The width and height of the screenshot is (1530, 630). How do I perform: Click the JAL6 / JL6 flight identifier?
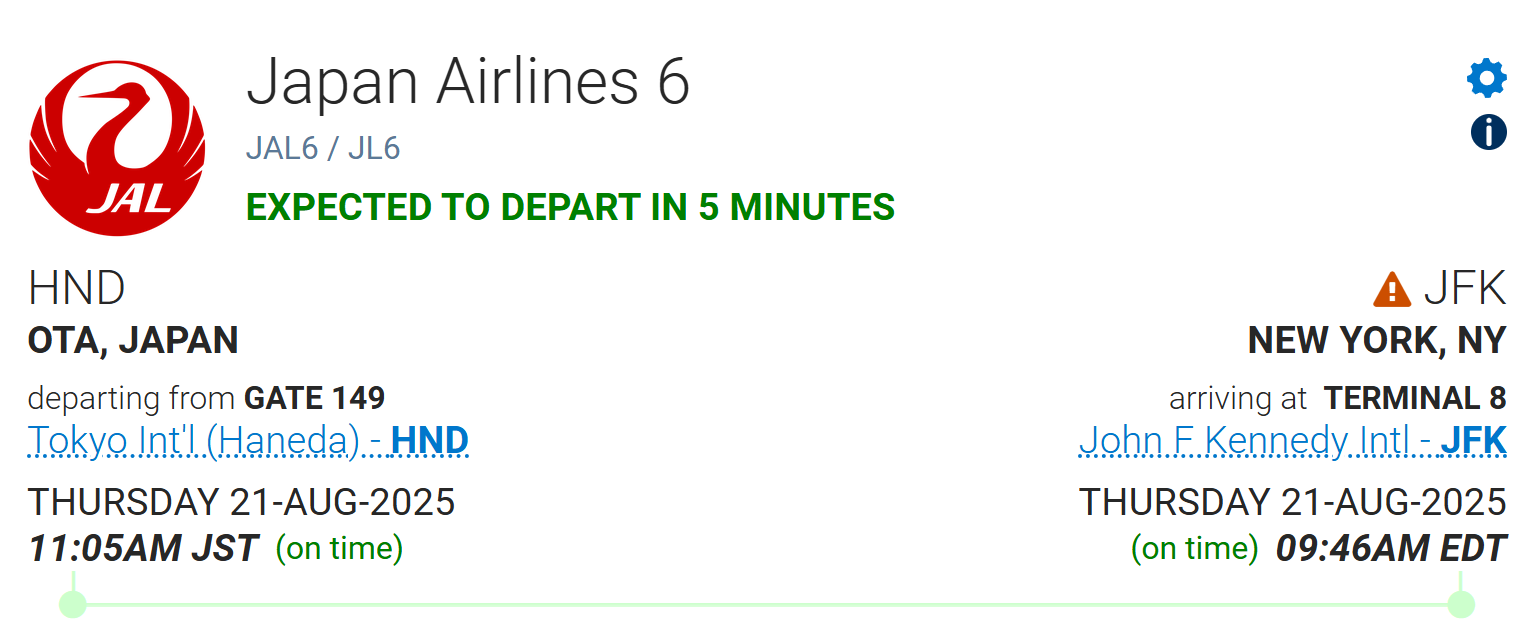(x=323, y=149)
